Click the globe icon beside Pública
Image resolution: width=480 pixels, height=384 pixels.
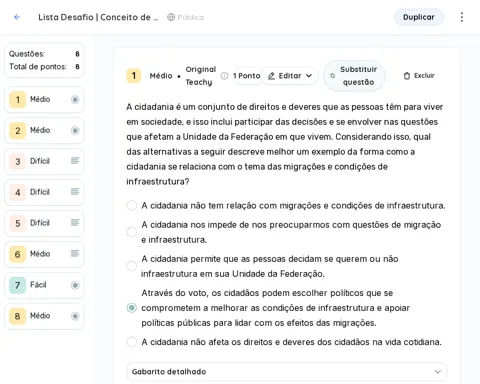pyautogui.click(x=171, y=17)
